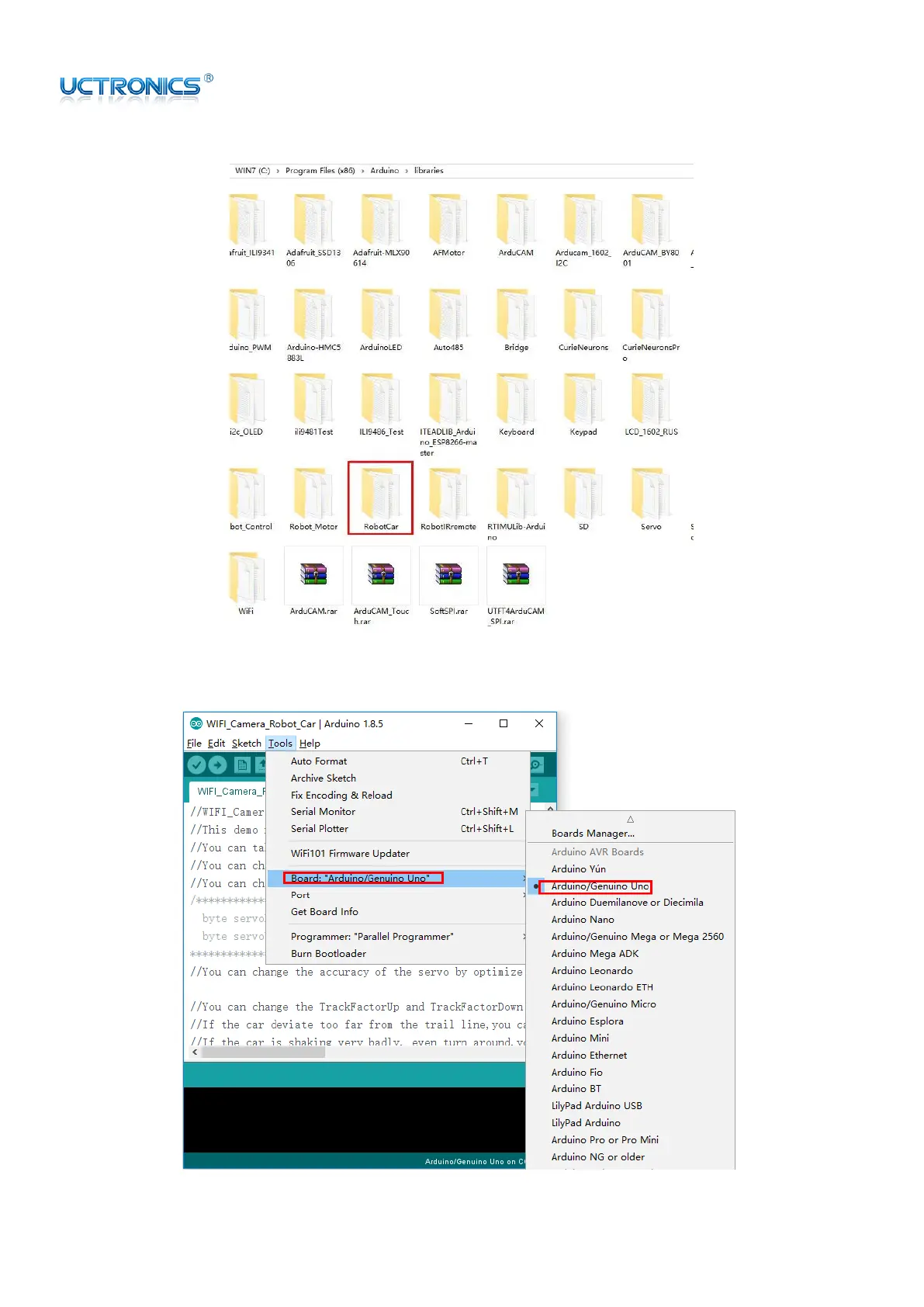Open the Adafruit-MLX90614 folder
This screenshot has height=1307, width=924.
[x=381, y=230]
